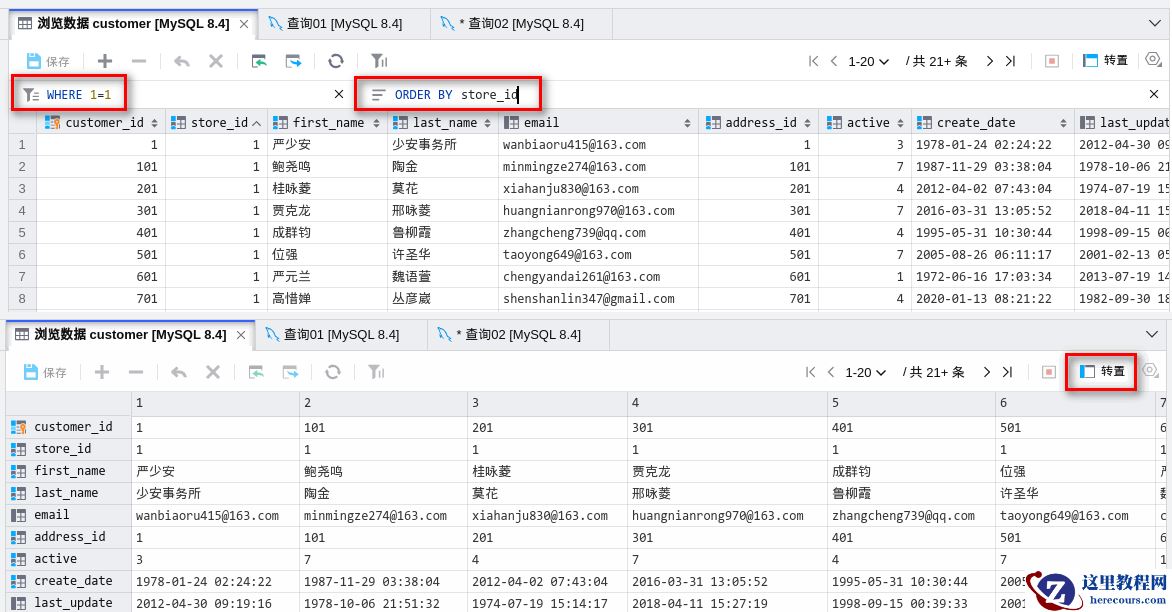Clear the ORDER BY clause with its X
The image size is (1172, 612).
[x=1154, y=94]
